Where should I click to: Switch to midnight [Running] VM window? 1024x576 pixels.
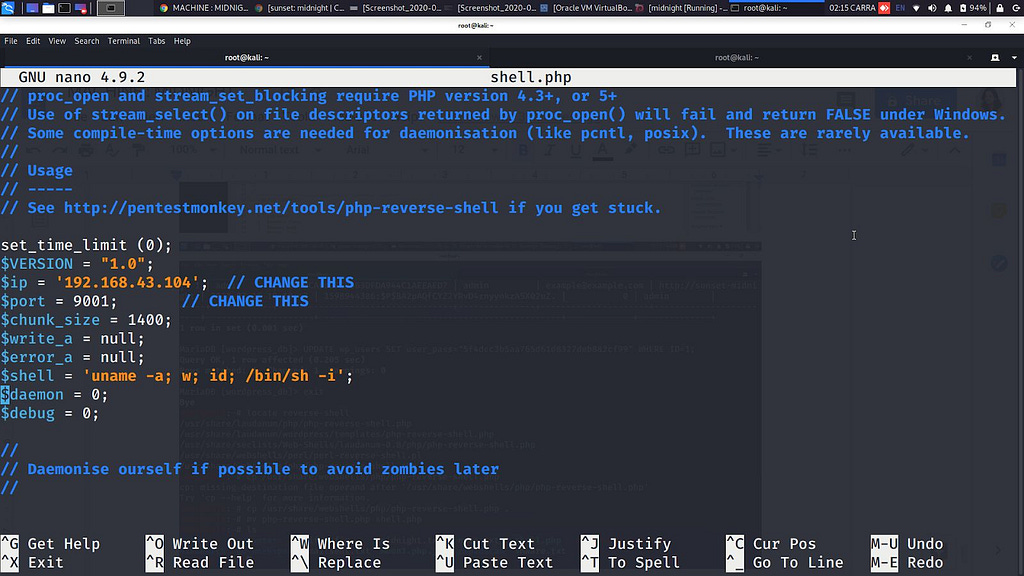point(681,8)
